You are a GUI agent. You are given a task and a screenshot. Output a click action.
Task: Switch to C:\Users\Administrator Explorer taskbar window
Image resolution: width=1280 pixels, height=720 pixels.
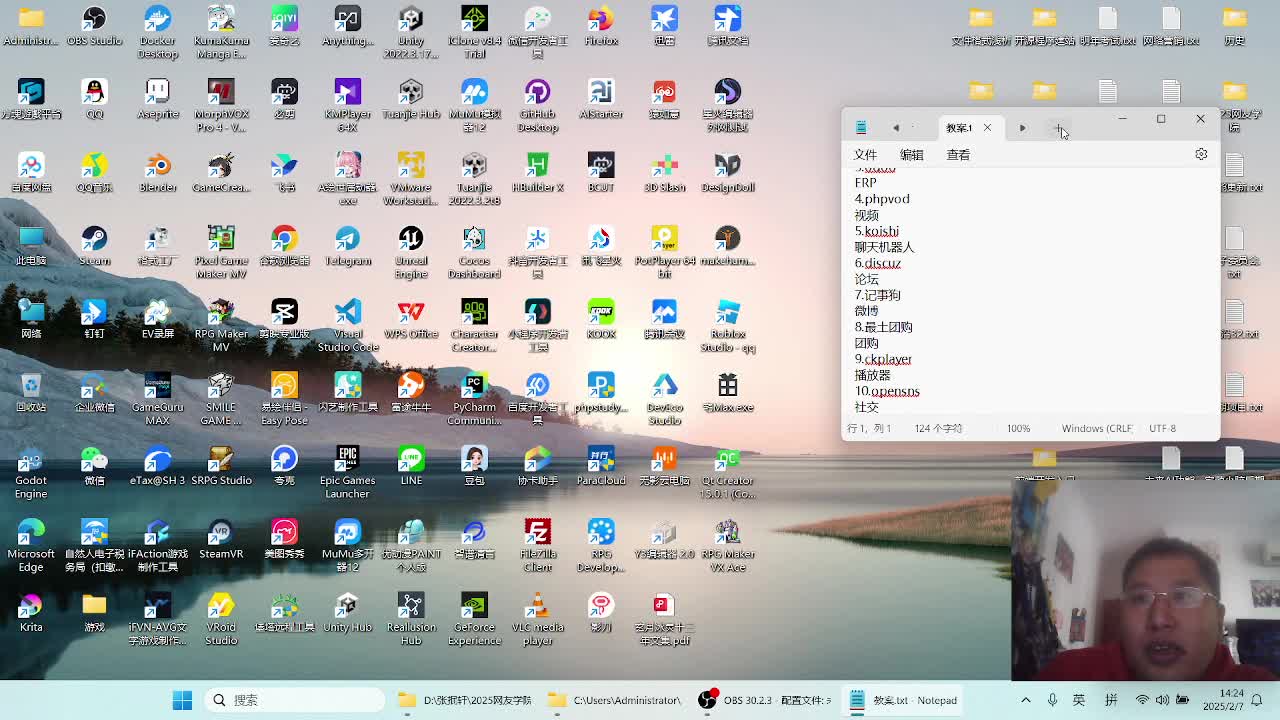point(615,700)
